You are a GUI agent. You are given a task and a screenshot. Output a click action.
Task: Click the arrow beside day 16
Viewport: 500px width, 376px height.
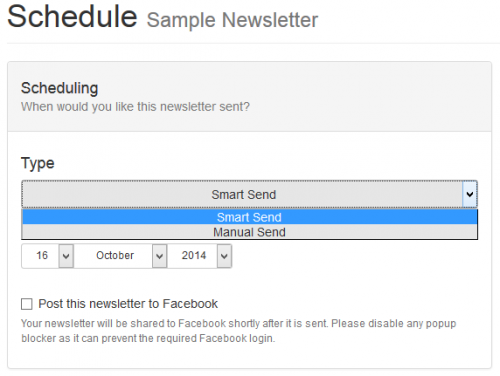[x=66, y=256]
